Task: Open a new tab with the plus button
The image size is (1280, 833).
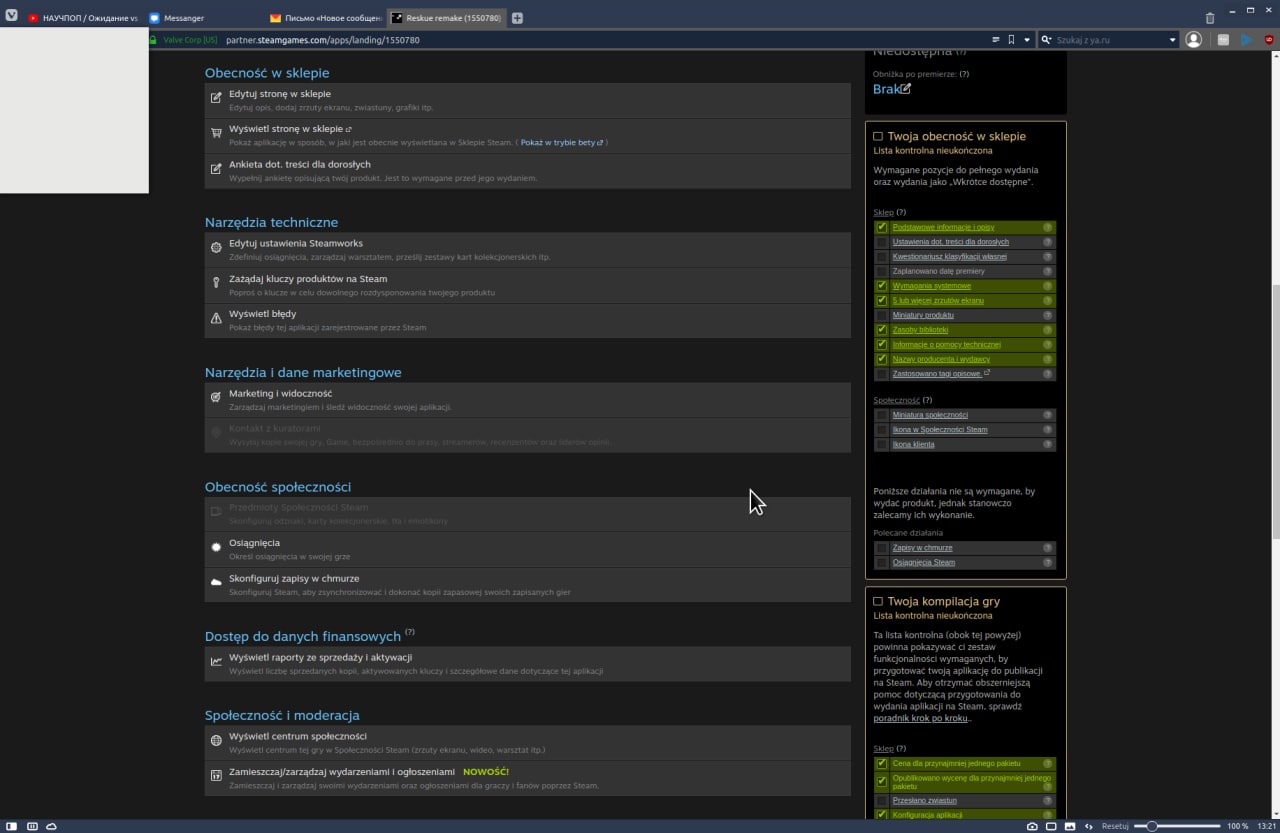Action: tap(517, 18)
